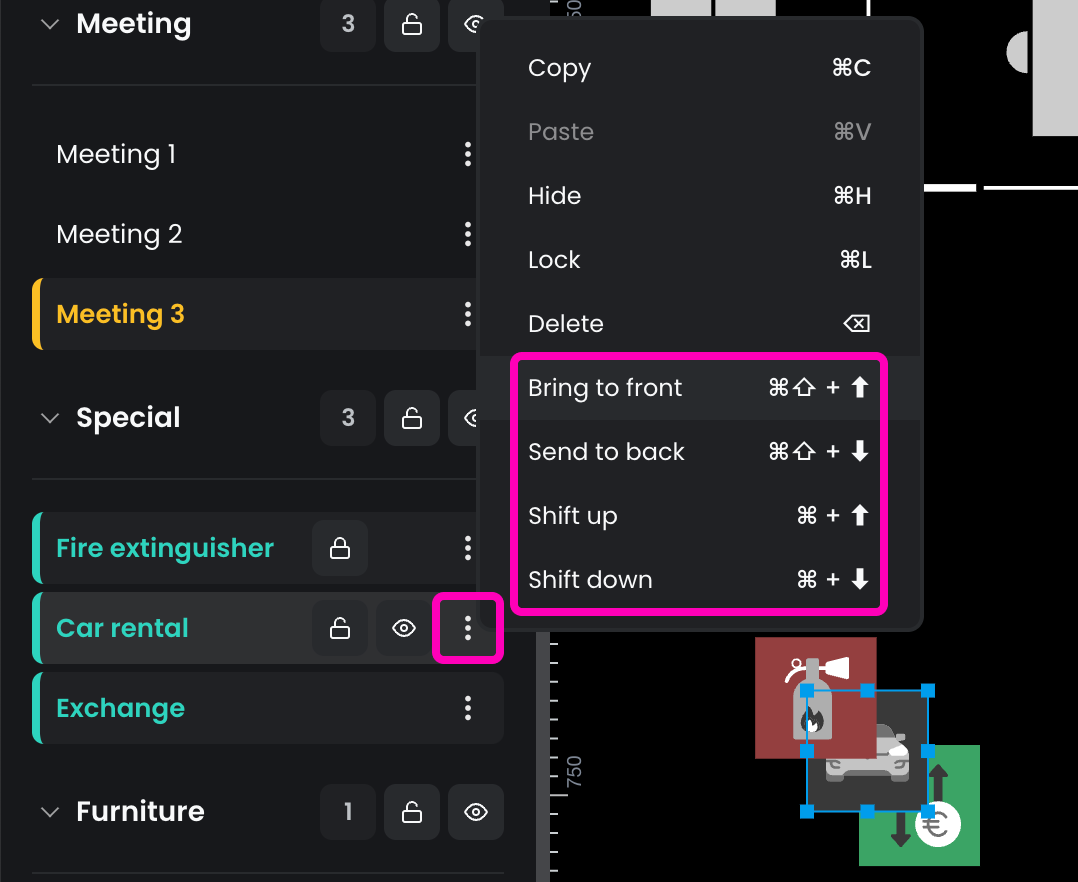Viewport: 1078px width, 882px height.
Task: Hide the Car rental layer with eye icon
Action: pos(404,628)
